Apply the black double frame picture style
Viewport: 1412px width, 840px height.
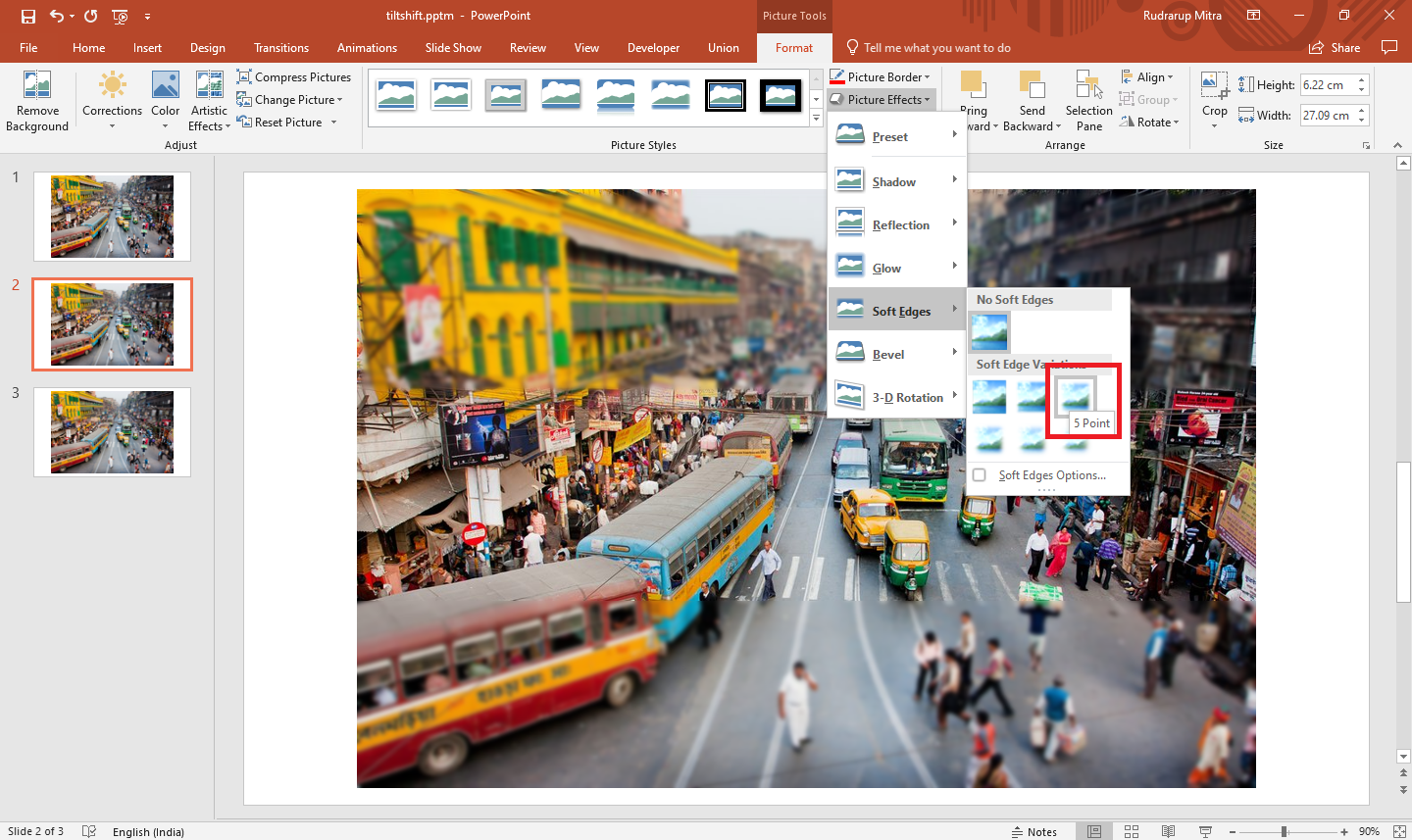(x=726, y=95)
